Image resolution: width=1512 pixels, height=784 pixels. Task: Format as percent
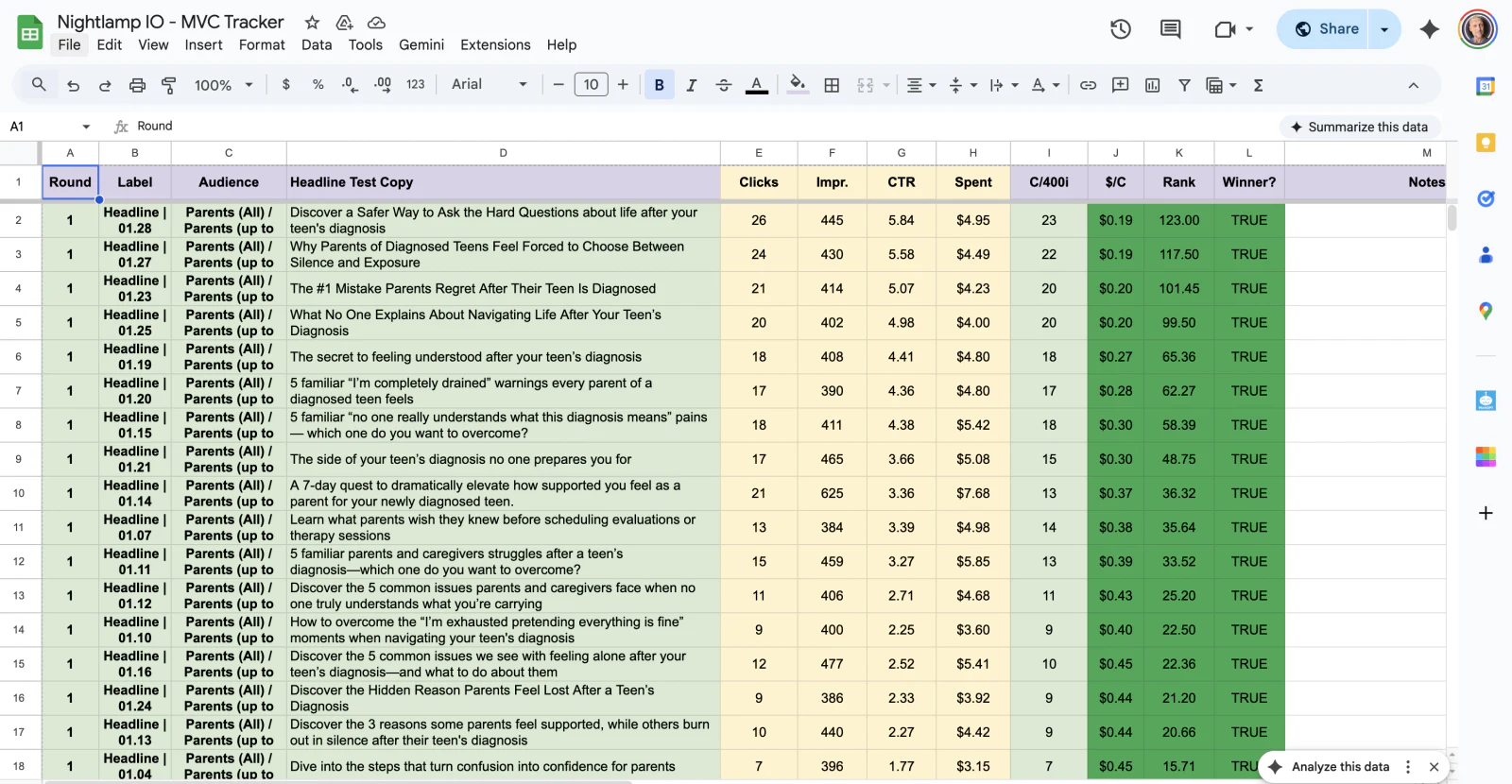point(318,84)
